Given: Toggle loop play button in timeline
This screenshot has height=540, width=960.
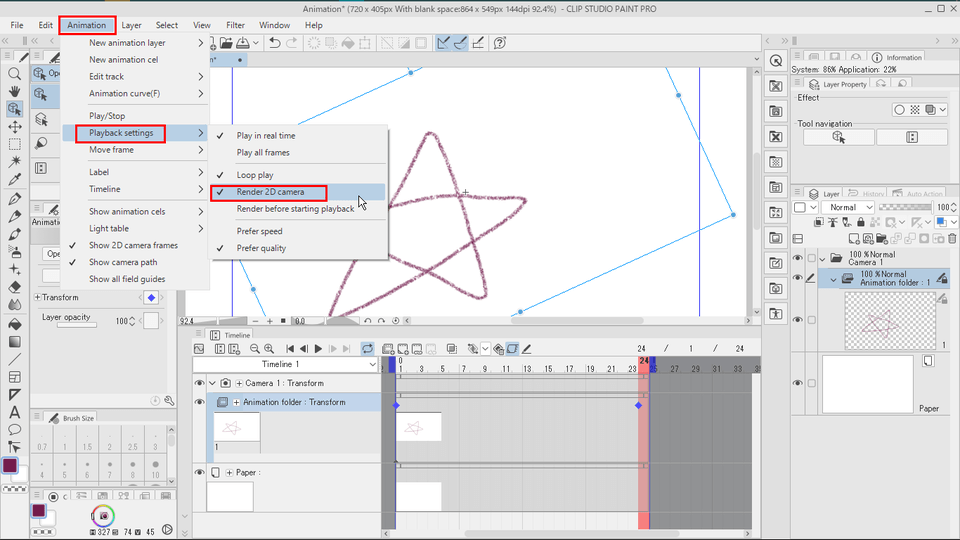Looking at the screenshot, I should 367,349.
